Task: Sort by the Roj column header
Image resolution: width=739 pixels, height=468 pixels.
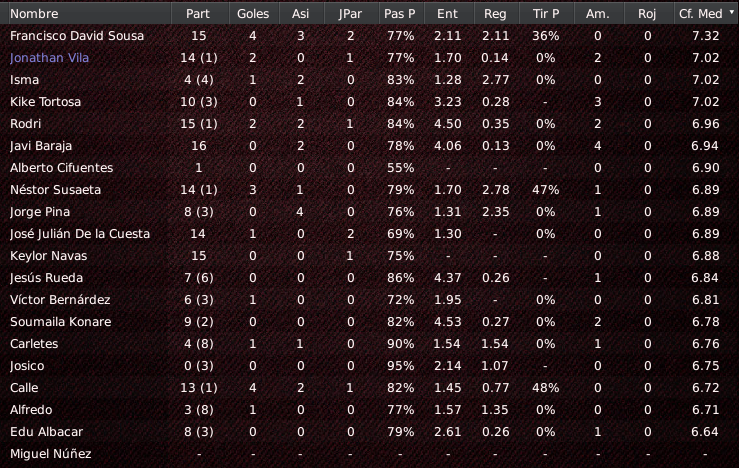Action: (649, 14)
